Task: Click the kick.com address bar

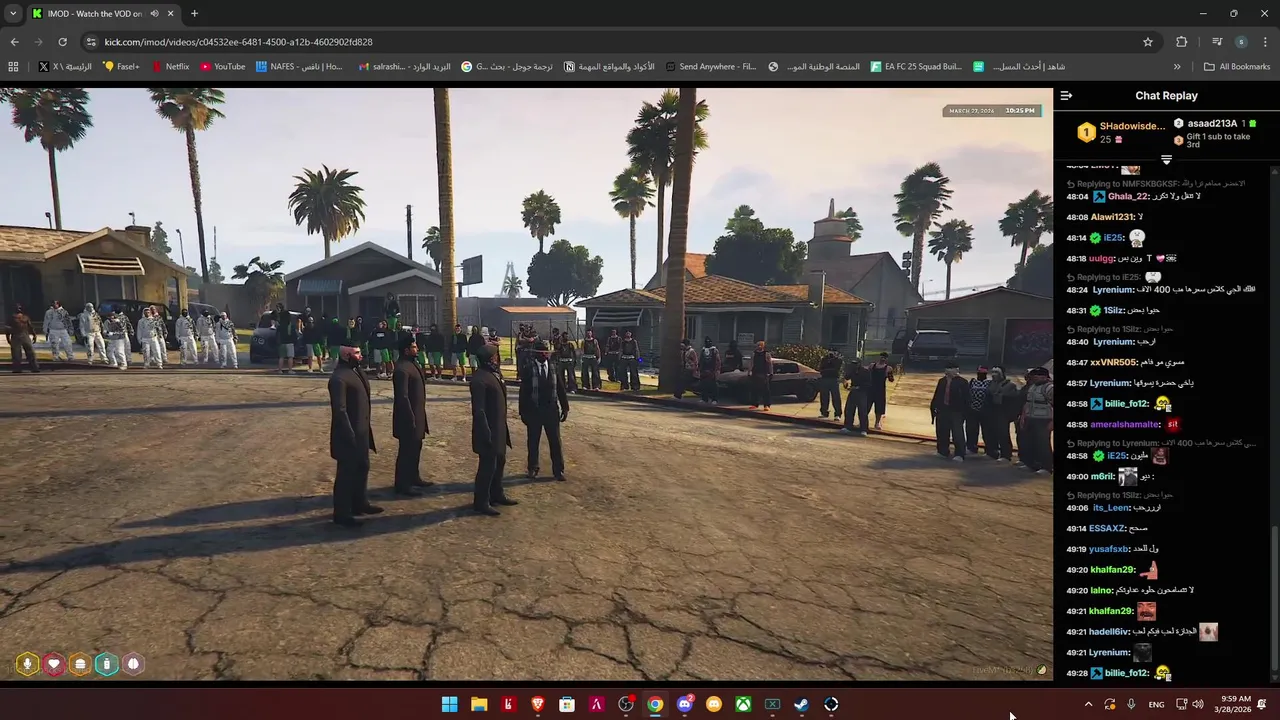Action: [x=620, y=42]
